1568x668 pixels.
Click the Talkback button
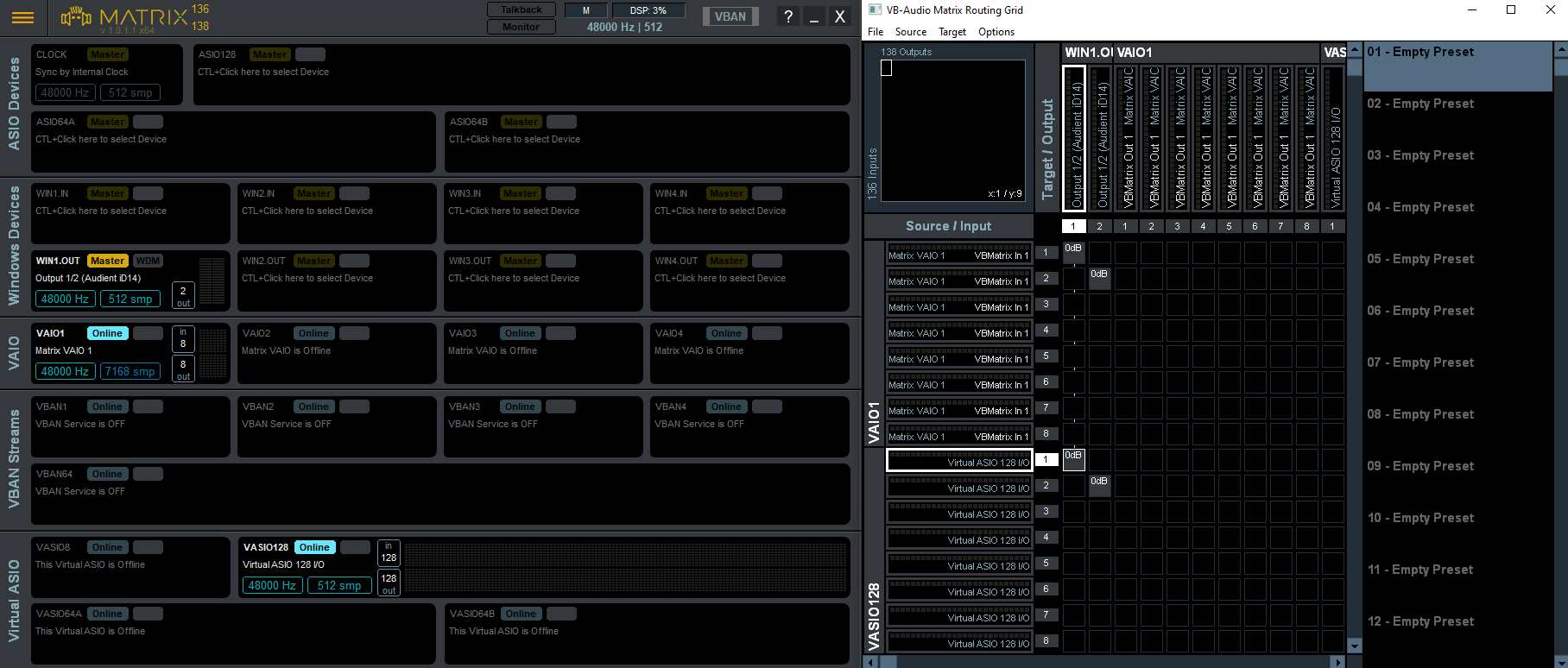pos(522,9)
